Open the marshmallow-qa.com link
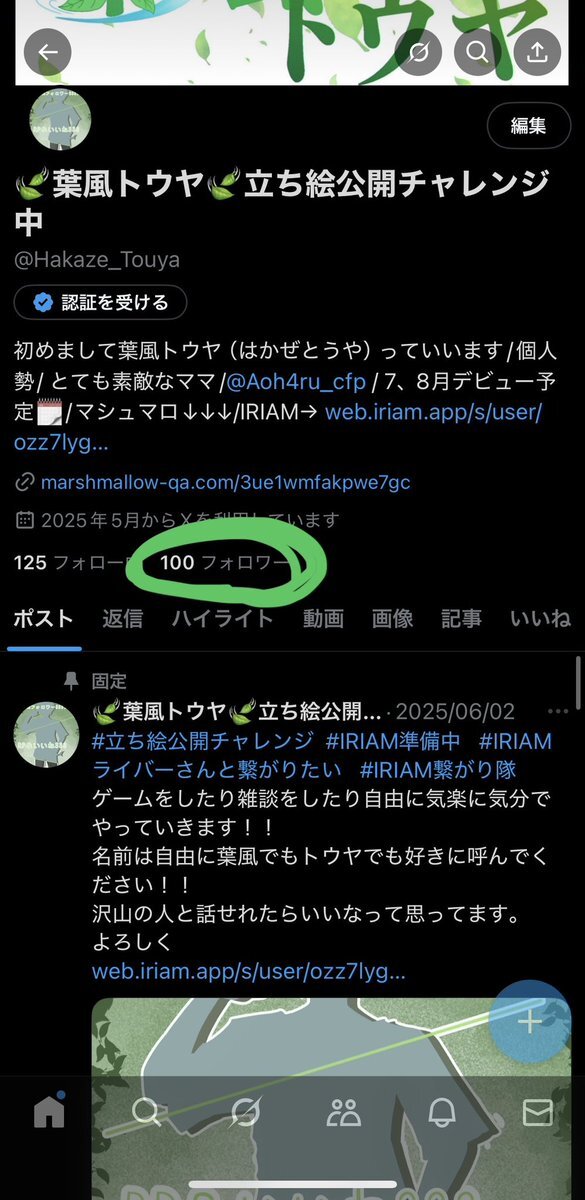Screen dimensions: 585x1200 225,483
